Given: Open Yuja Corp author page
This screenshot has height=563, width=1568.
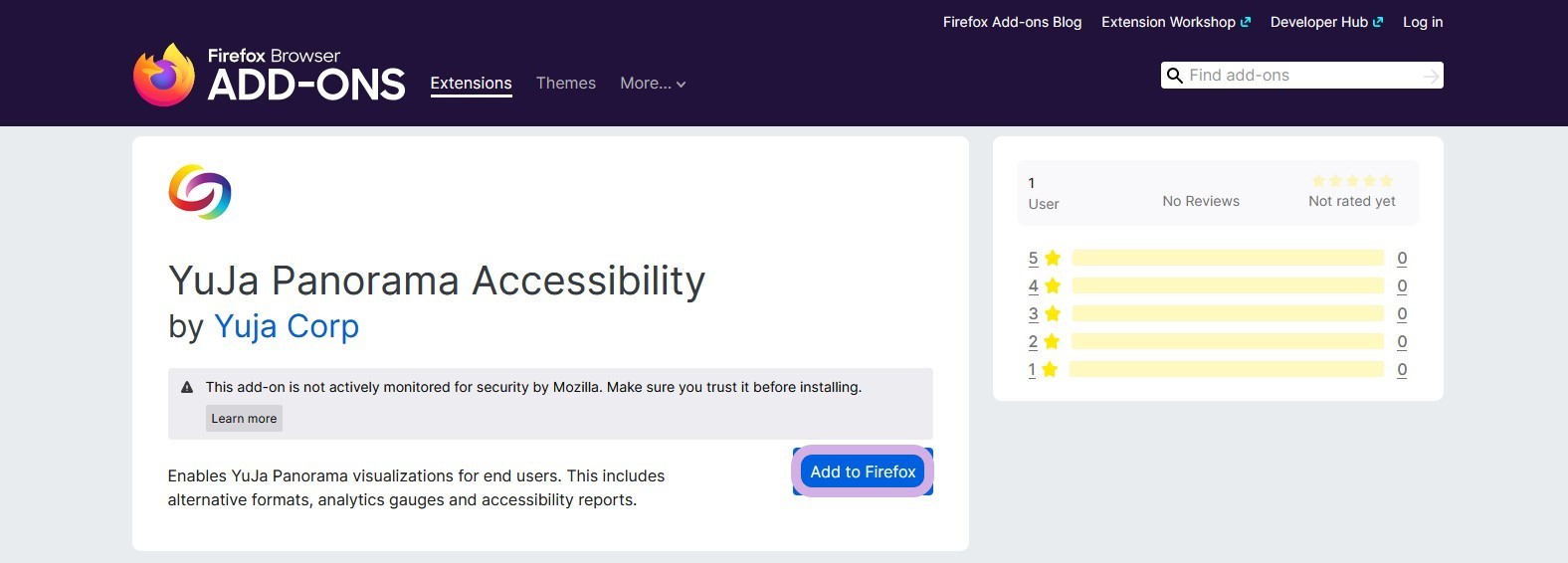Looking at the screenshot, I should 287,326.
